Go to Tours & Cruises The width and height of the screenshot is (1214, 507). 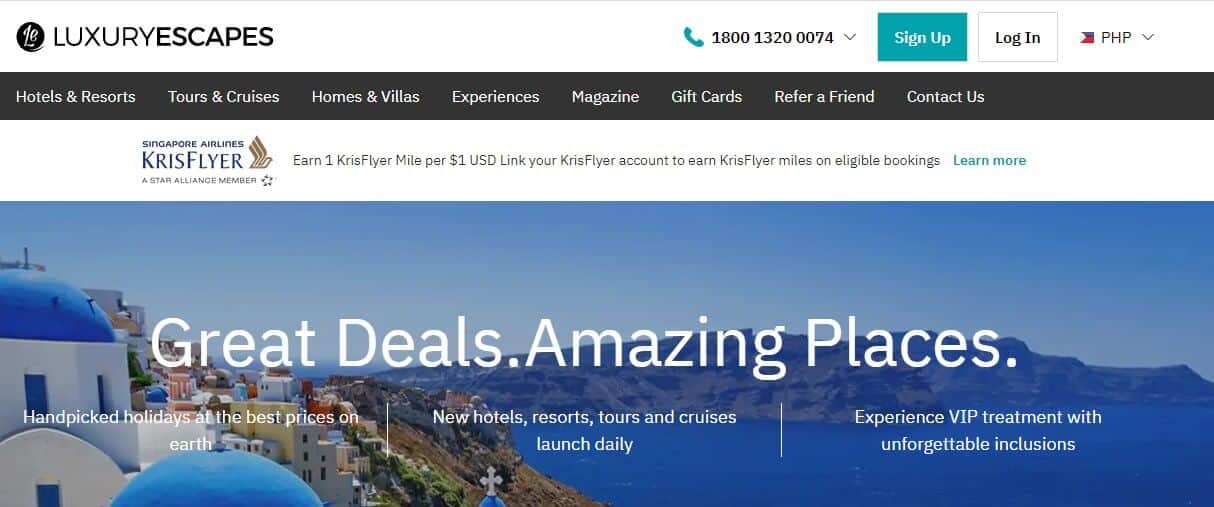click(224, 97)
